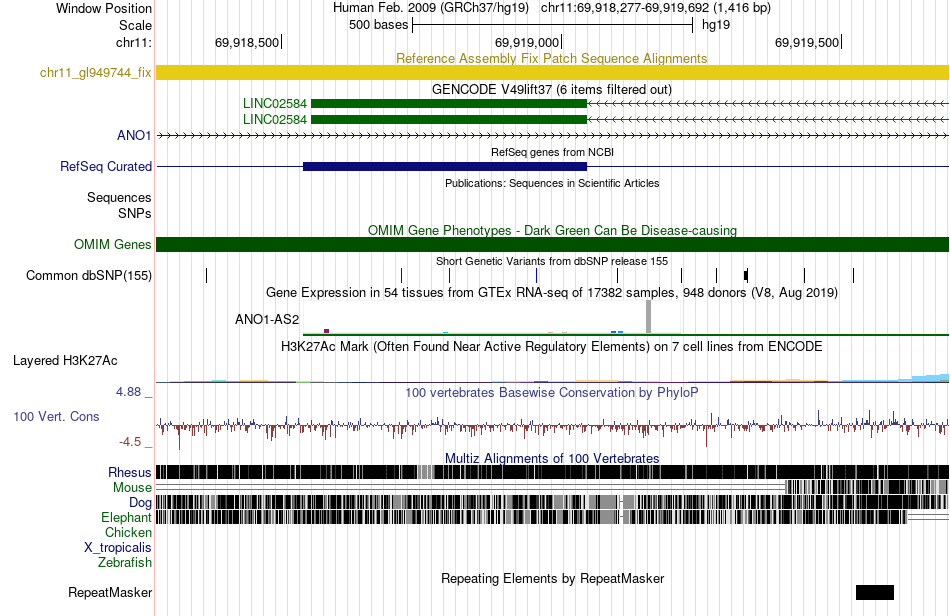Click the Common dbSNP(155) track label

tap(89, 276)
